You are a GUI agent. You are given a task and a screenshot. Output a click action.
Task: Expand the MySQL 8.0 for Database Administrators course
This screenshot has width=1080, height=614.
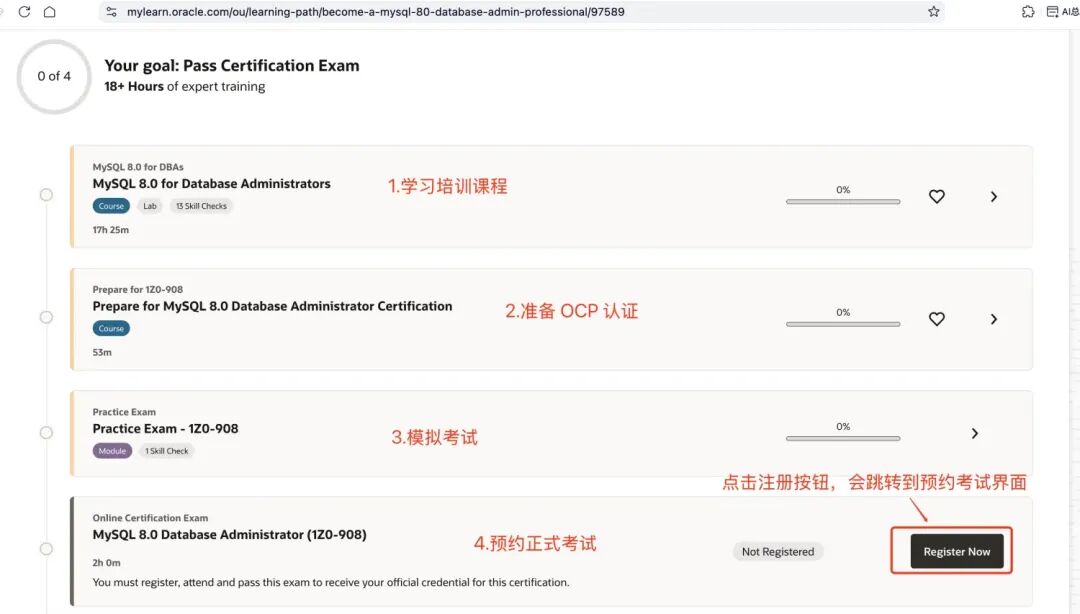coord(993,197)
